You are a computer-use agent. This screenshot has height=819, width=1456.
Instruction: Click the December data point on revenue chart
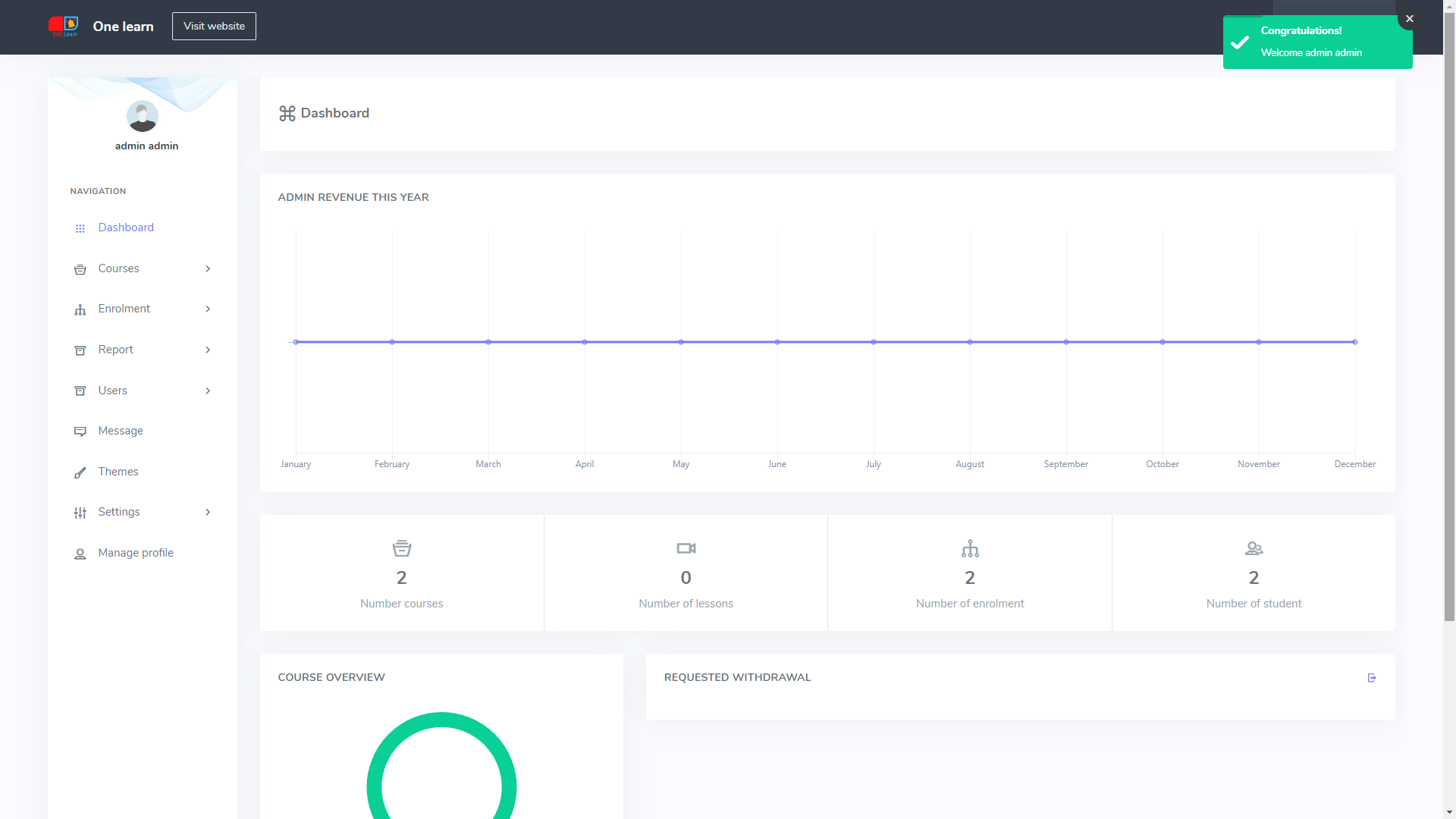(x=1355, y=342)
